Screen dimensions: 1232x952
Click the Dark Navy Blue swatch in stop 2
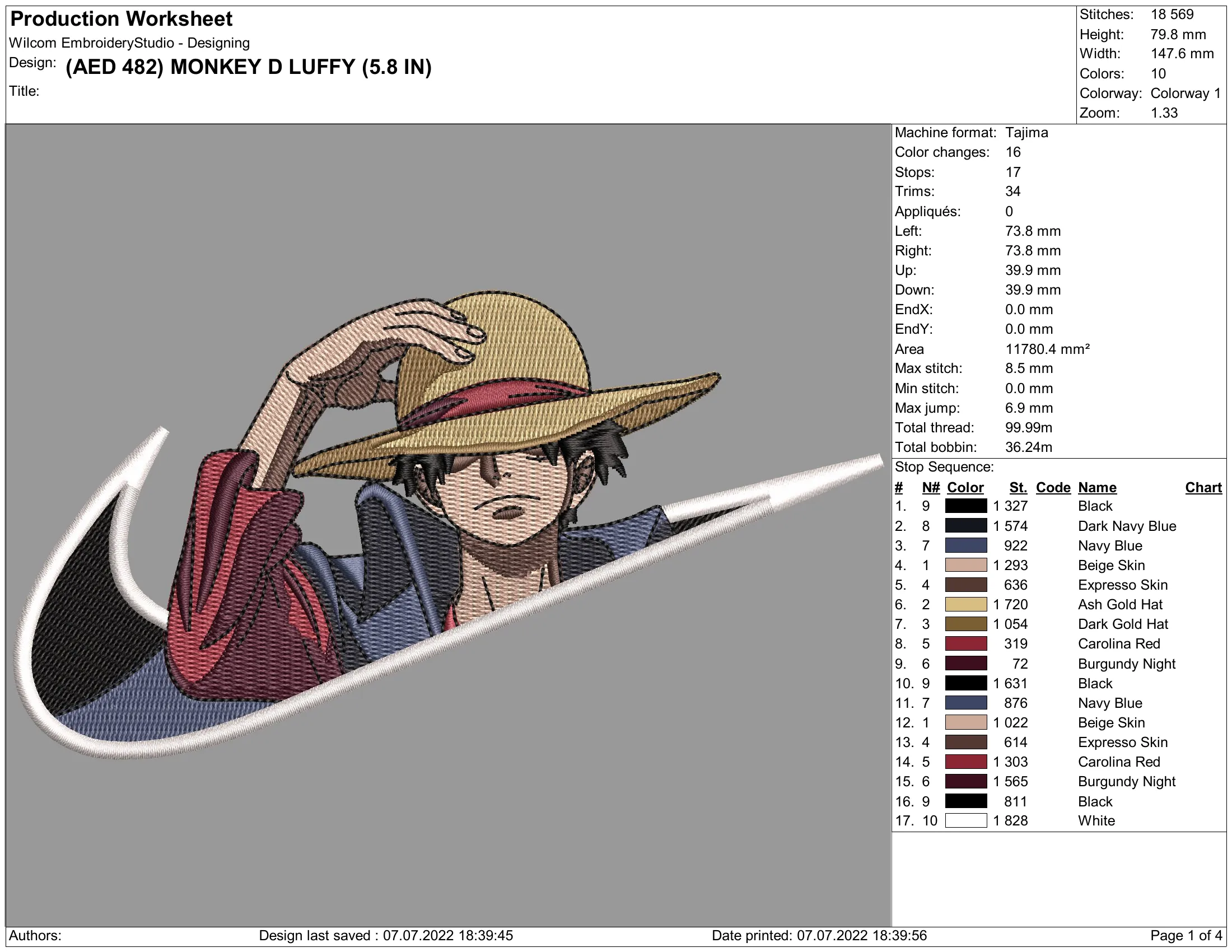(x=966, y=526)
